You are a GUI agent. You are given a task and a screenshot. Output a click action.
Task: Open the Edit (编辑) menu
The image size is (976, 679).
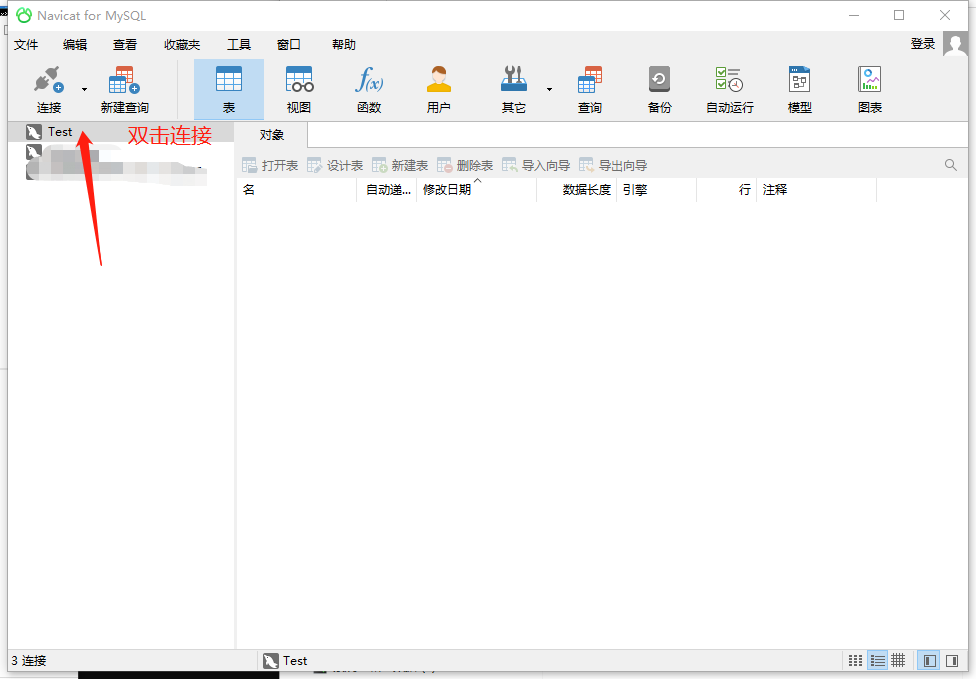click(75, 45)
